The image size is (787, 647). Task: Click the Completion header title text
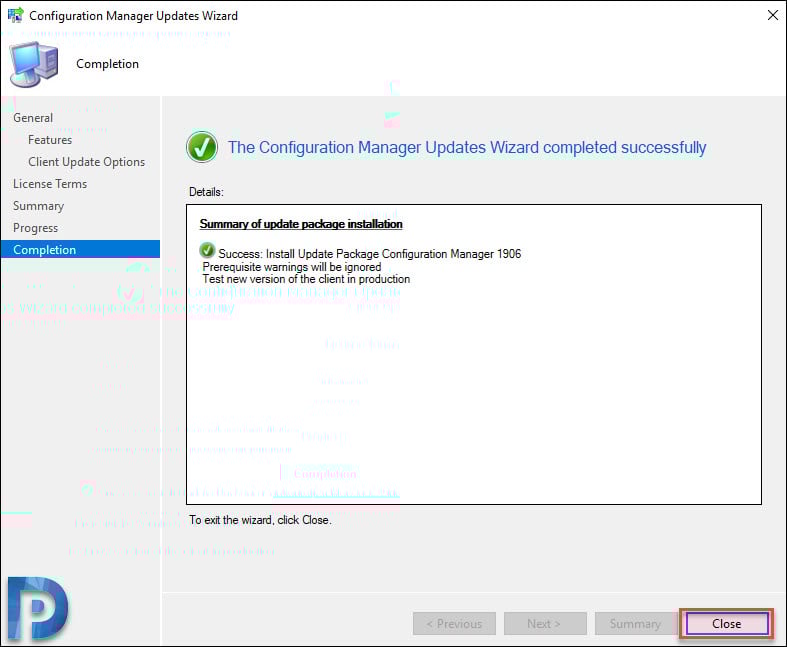(107, 64)
